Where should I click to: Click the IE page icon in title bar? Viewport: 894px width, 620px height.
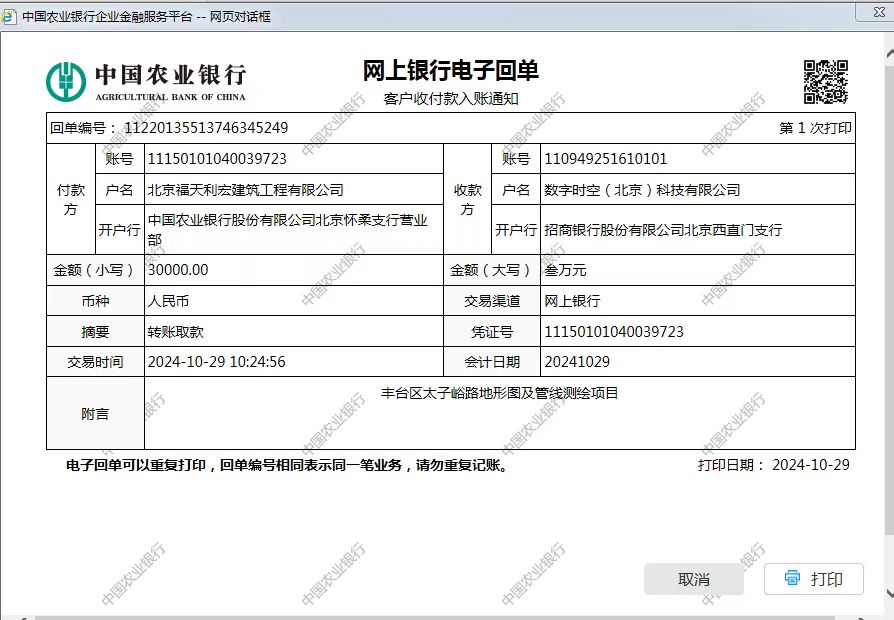(x=9, y=17)
